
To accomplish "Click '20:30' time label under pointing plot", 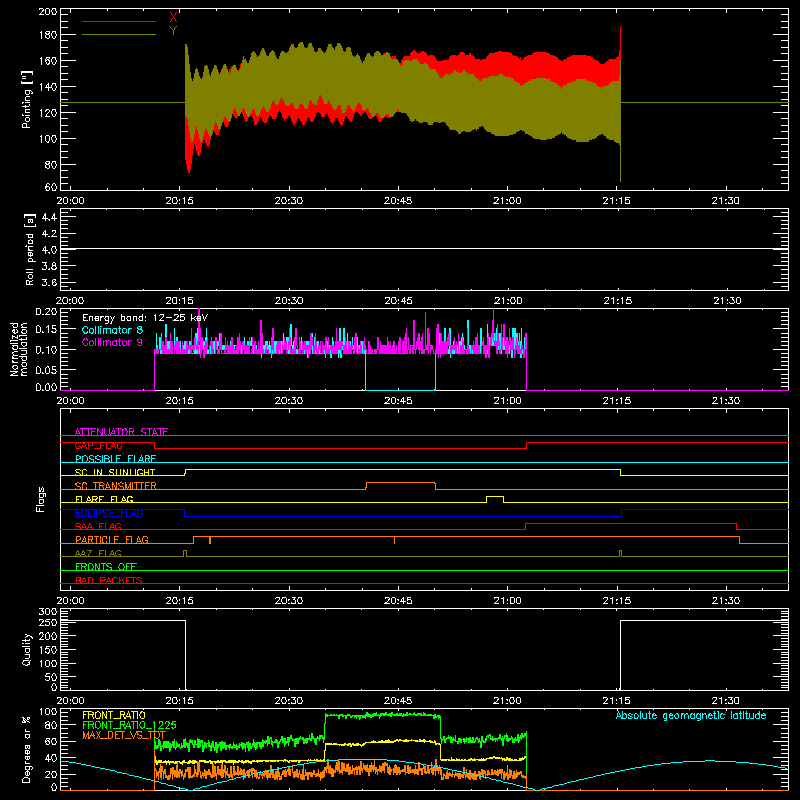I will (289, 201).
